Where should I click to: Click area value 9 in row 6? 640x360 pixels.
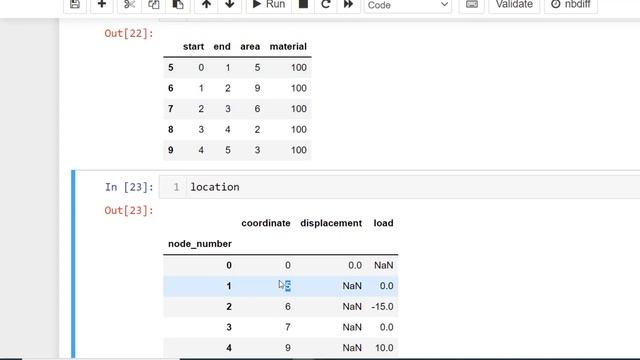[257, 88]
